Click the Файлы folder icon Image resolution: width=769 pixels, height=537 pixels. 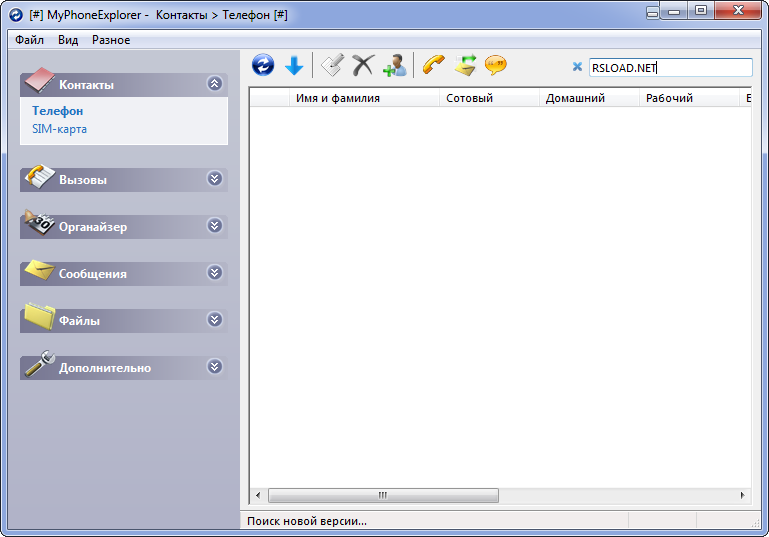coord(40,316)
